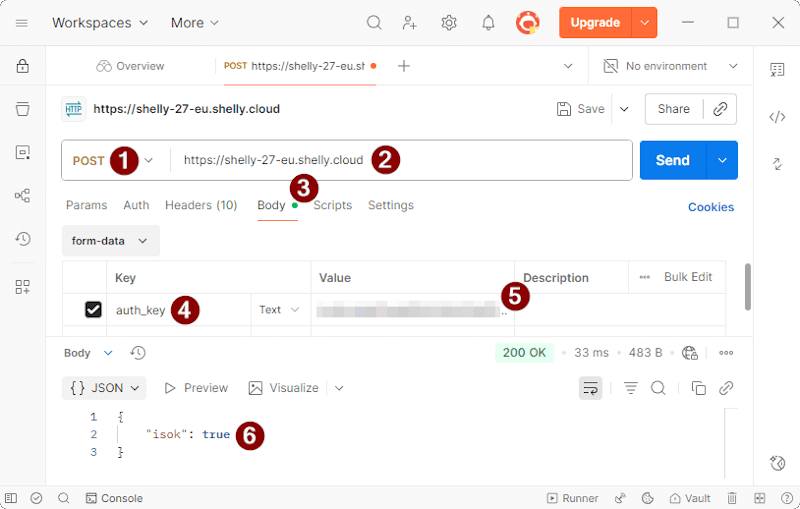The image size is (800, 509).
Task: Open the settings gear in header
Action: 449,22
